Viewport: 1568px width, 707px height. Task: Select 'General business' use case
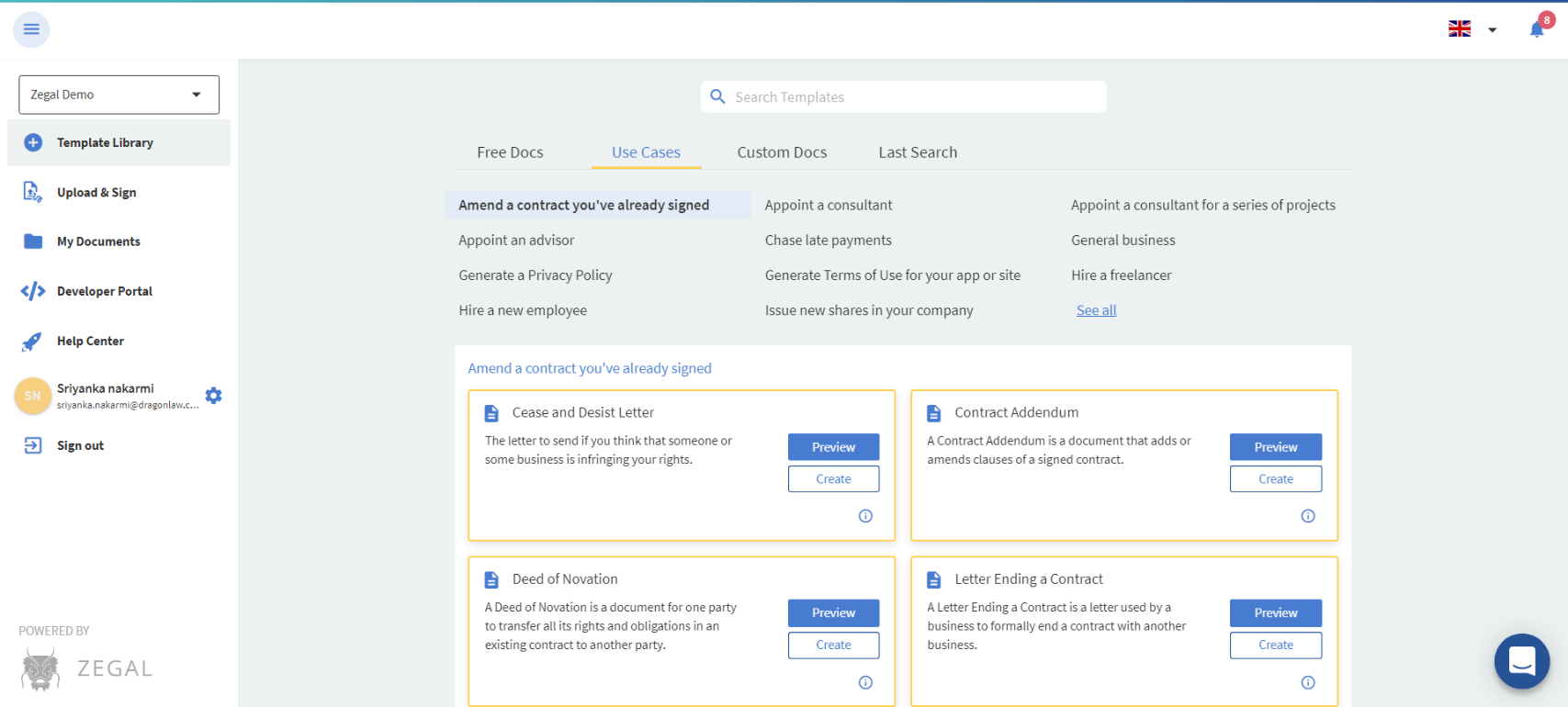[1122, 240]
